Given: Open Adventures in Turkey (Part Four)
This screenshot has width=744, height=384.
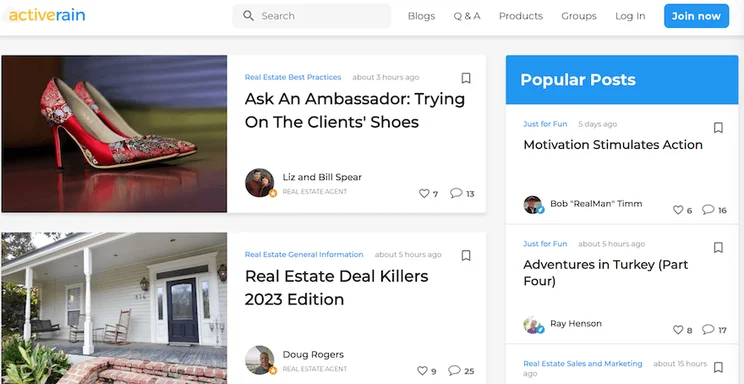Looking at the screenshot, I should click(x=605, y=272).
